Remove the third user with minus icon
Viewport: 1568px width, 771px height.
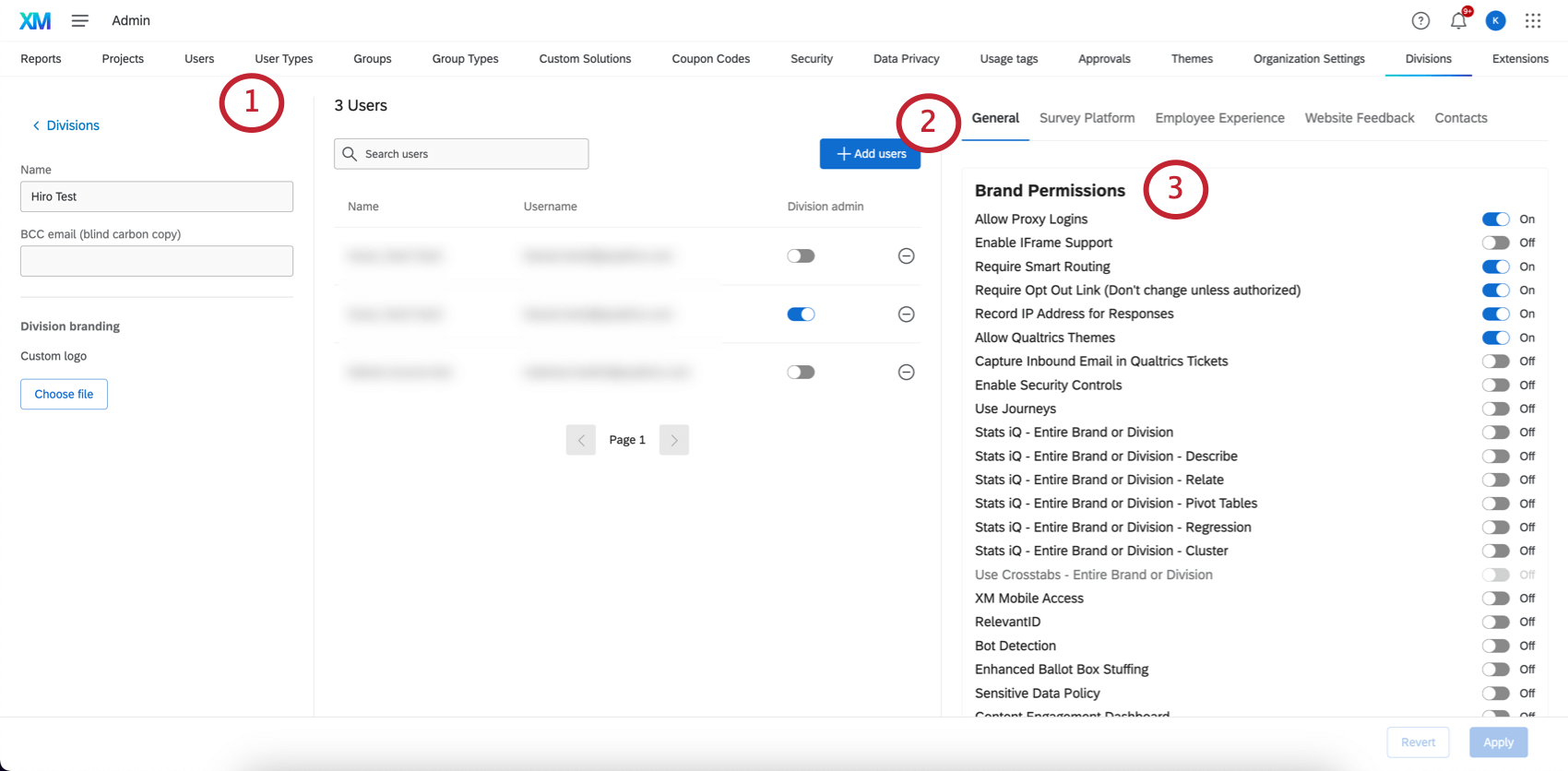click(906, 373)
